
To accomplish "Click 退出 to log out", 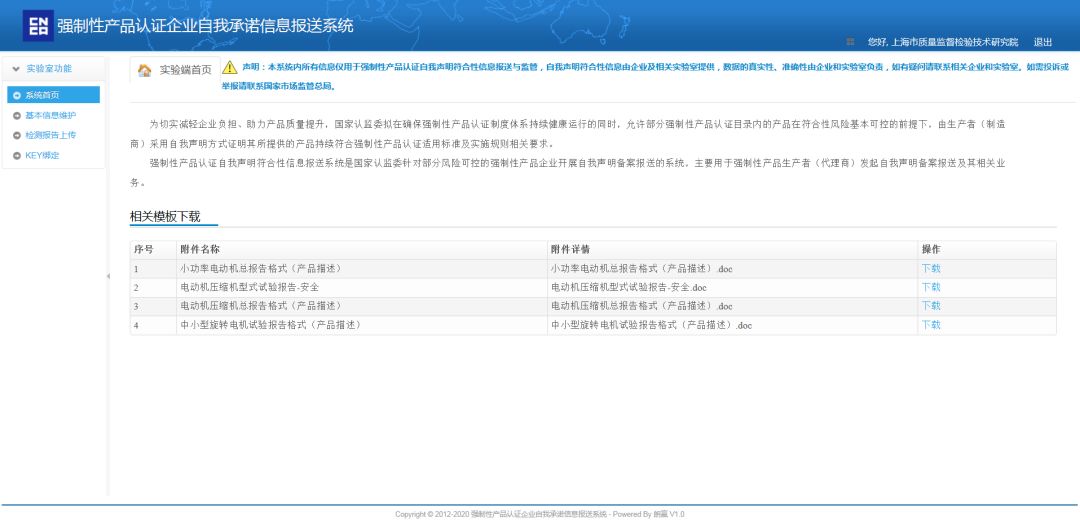I will (1042, 42).
